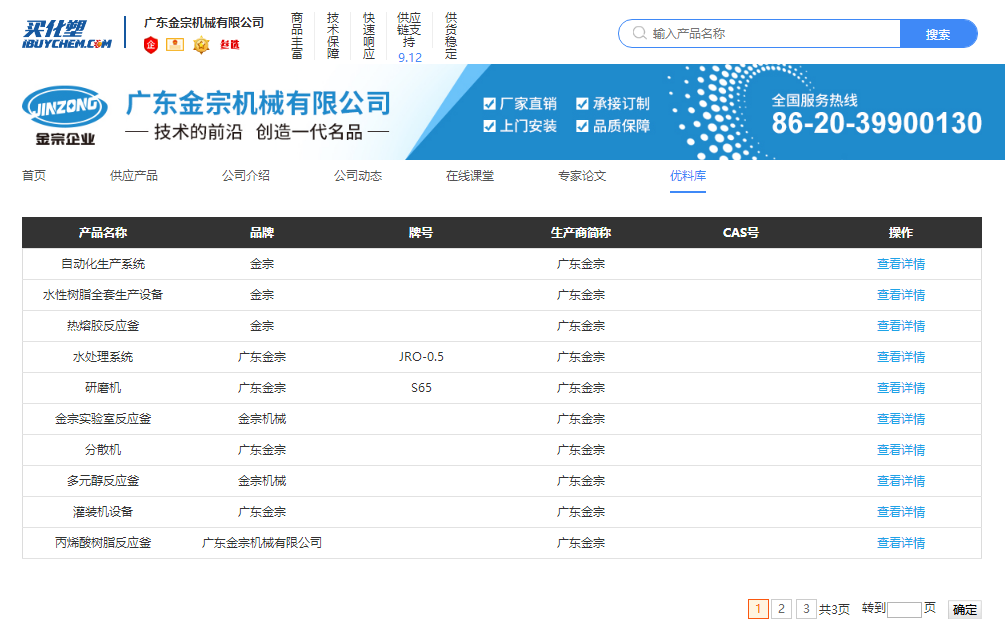1005x627 pixels.
Task: Click the 上门安装 checkbox in banner
Action: 490,126
